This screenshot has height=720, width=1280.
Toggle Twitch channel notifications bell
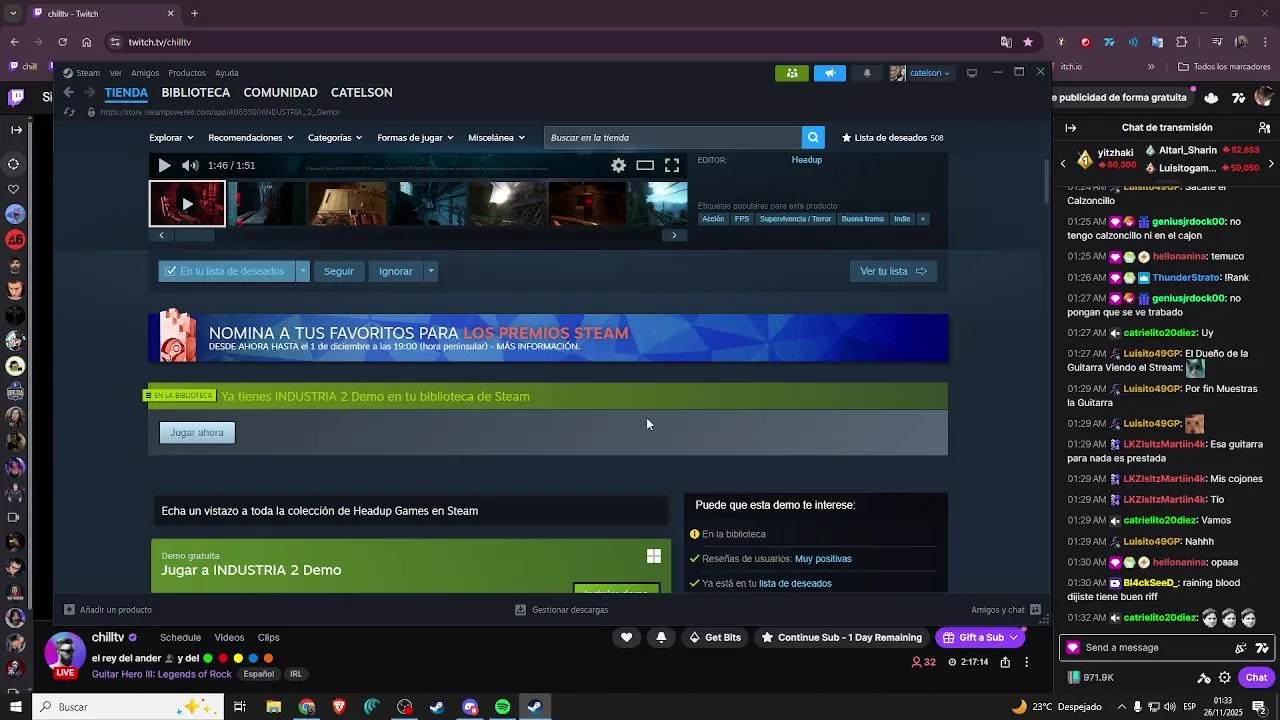pyautogui.click(x=661, y=637)
